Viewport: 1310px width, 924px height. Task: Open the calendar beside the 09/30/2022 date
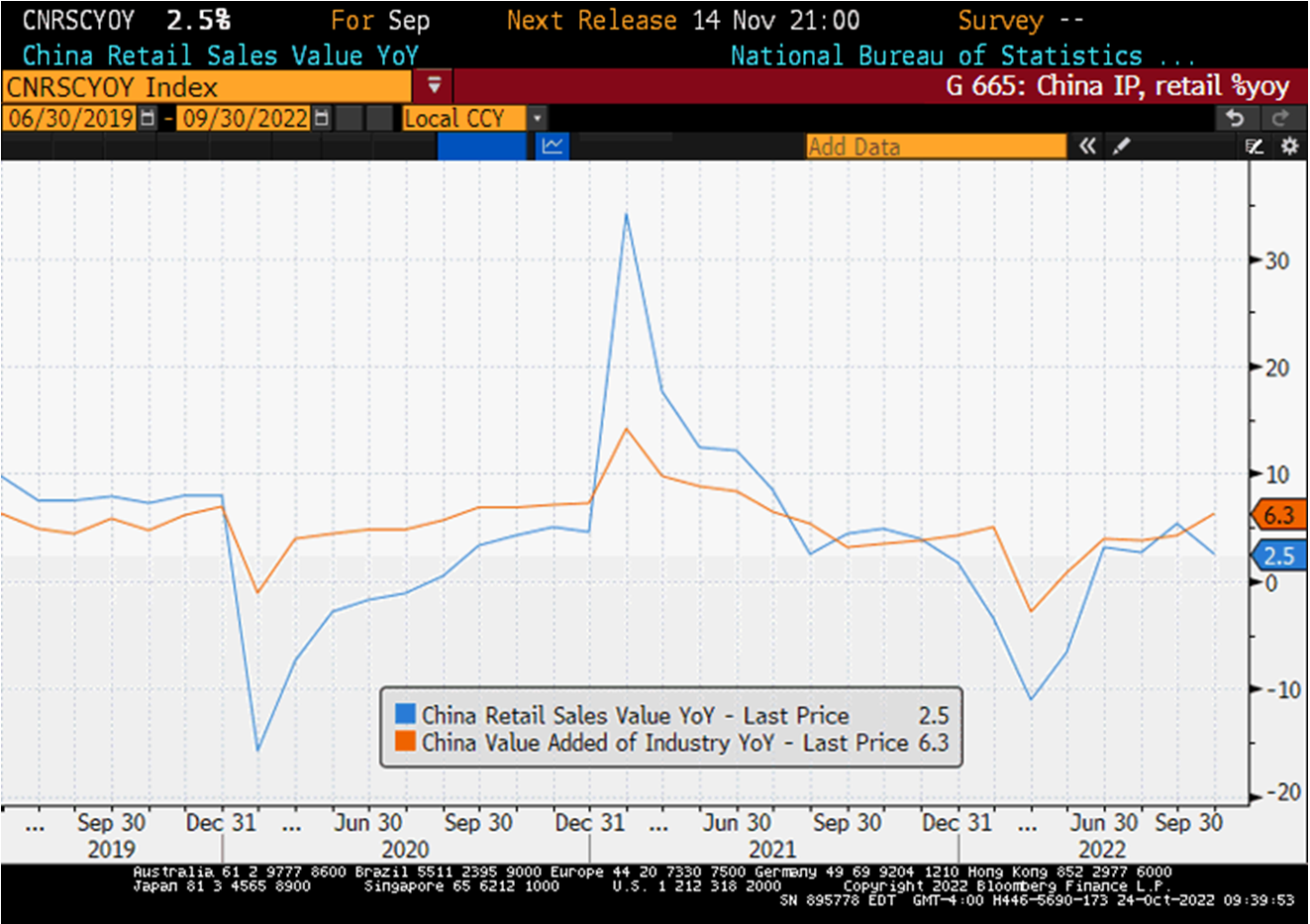click(x=321, y=118)
